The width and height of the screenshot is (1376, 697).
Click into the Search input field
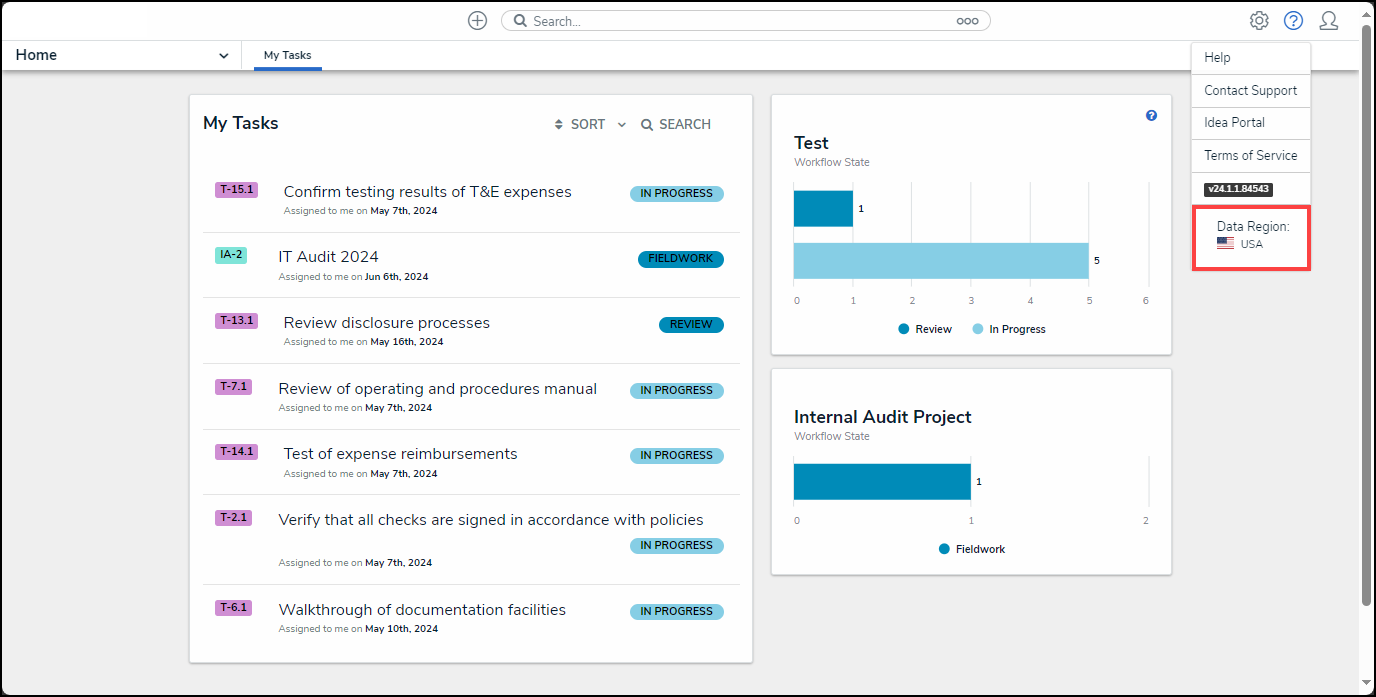click(x=740, y=21)
